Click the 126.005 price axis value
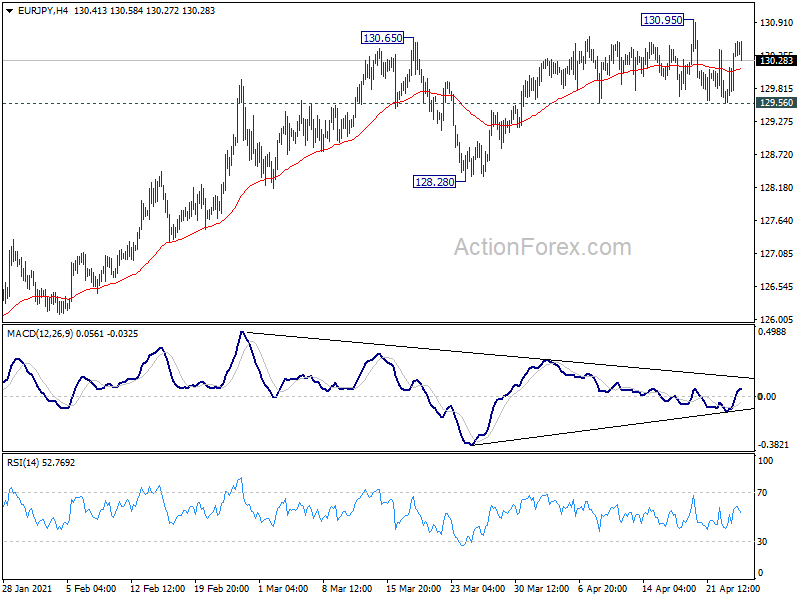The width and height of the screenshot is (800, 600). coord(776,319)
